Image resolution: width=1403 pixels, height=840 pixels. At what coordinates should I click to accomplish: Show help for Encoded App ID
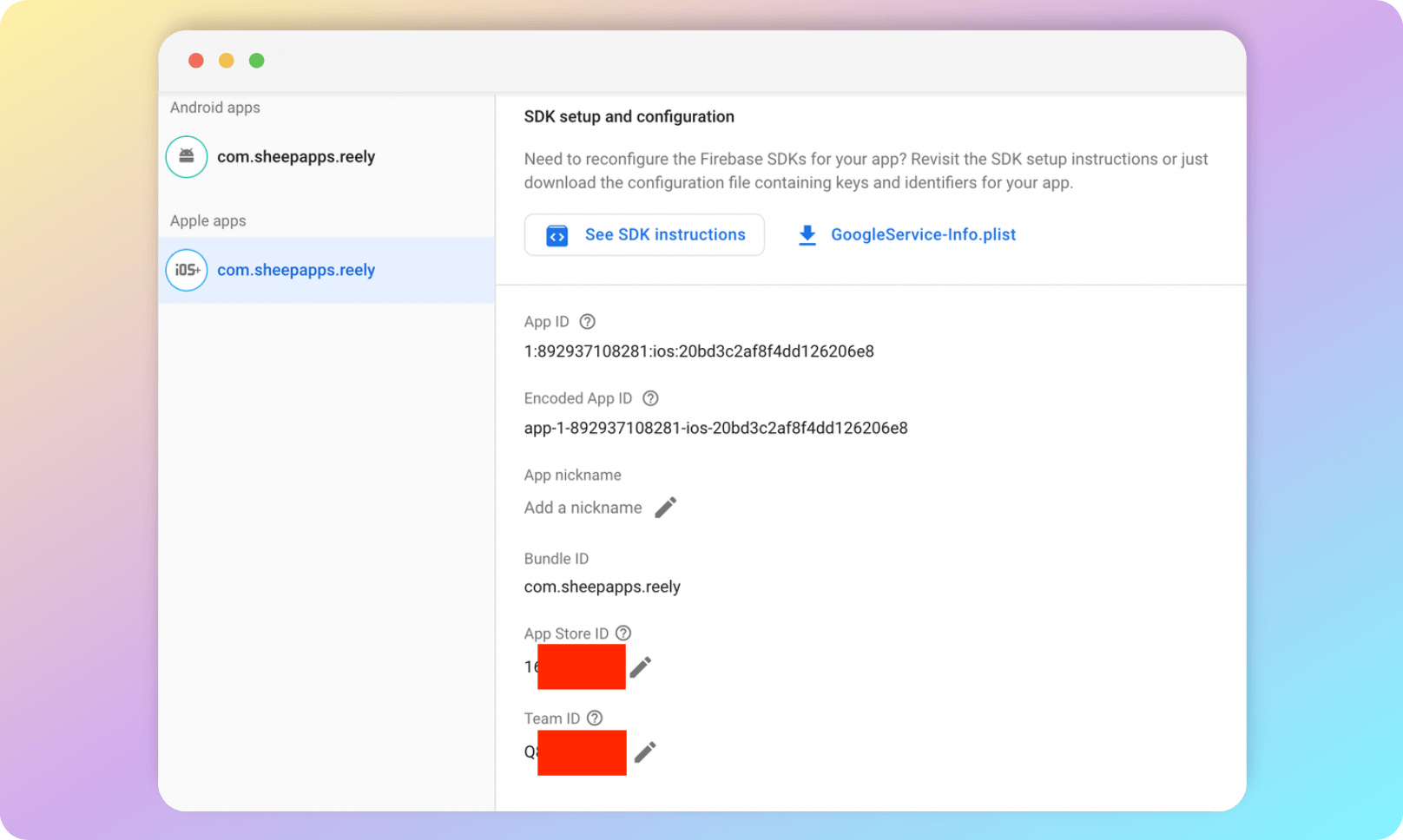tap(650, 398)
